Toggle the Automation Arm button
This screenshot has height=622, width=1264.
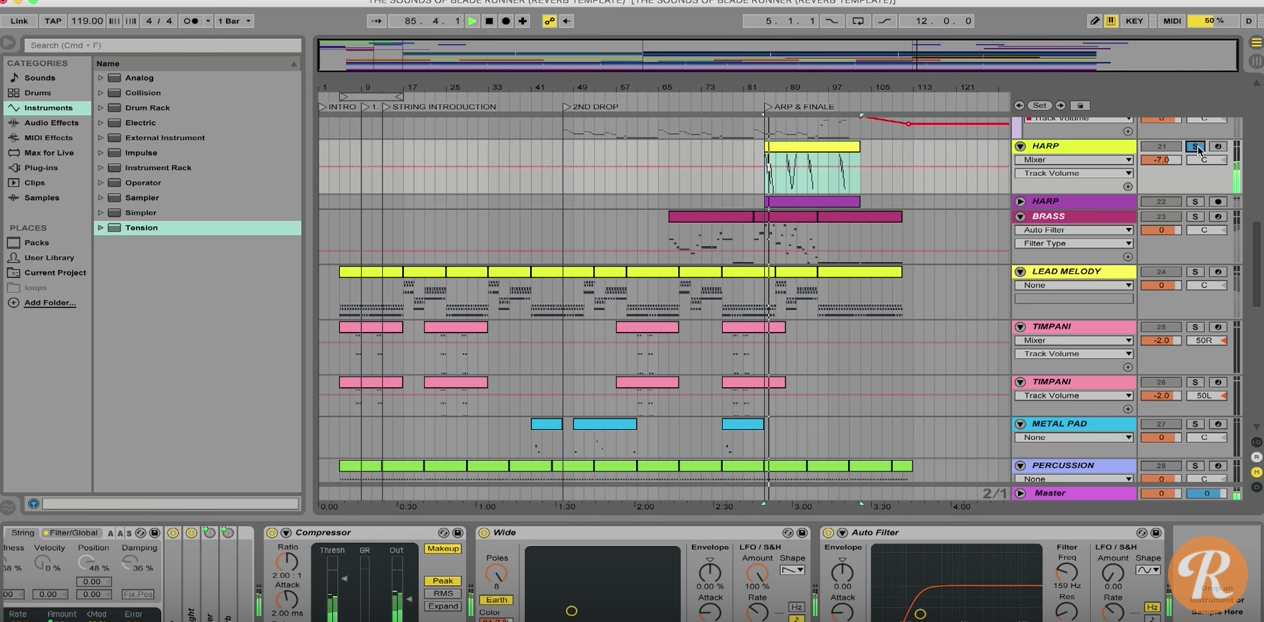point(549,21)
